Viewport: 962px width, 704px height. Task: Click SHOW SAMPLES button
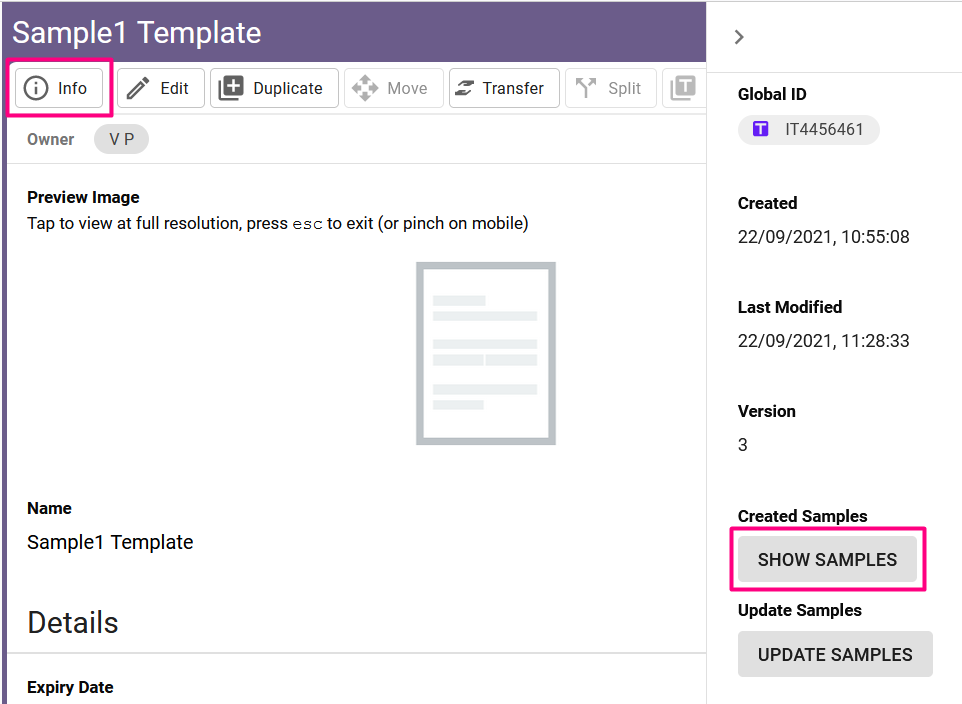[827, 559]
